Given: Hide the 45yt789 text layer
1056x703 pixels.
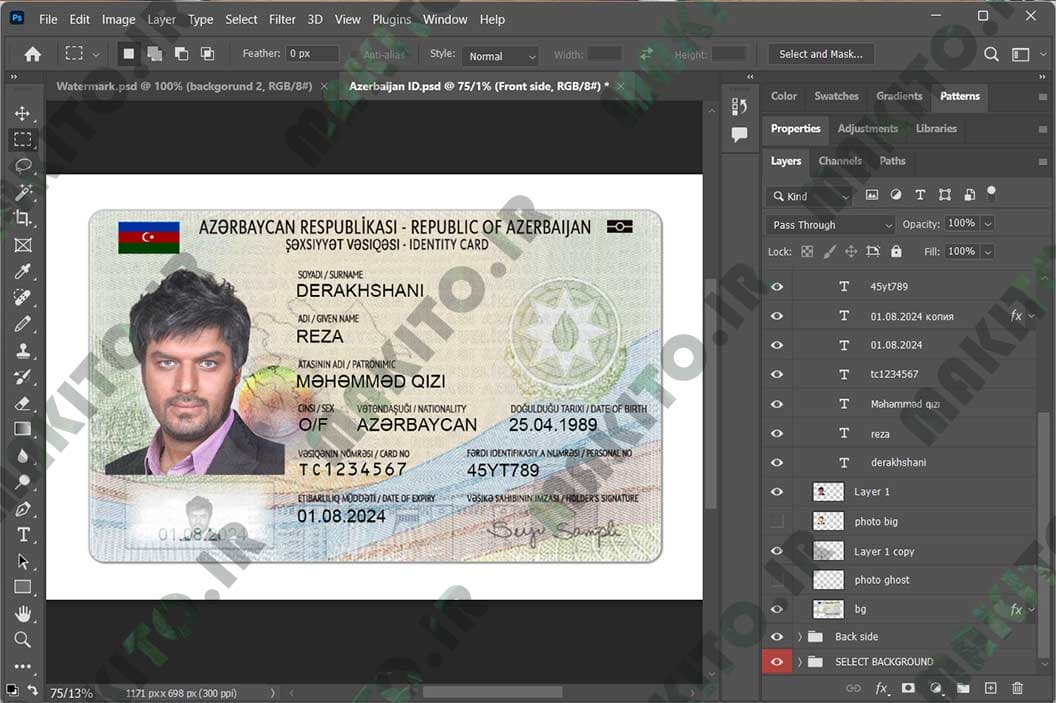Looking at the screenshot, I should [x=777, y=286].
